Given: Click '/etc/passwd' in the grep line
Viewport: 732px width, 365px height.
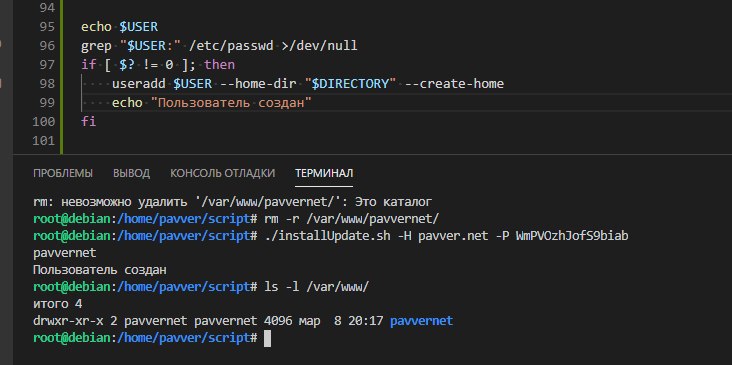Looking at the screenshot, I should 231,46.
